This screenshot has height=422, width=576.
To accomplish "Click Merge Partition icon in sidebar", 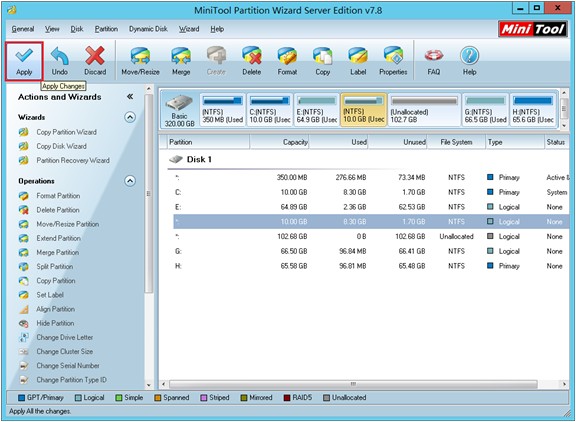I will (x=24, y=253).
